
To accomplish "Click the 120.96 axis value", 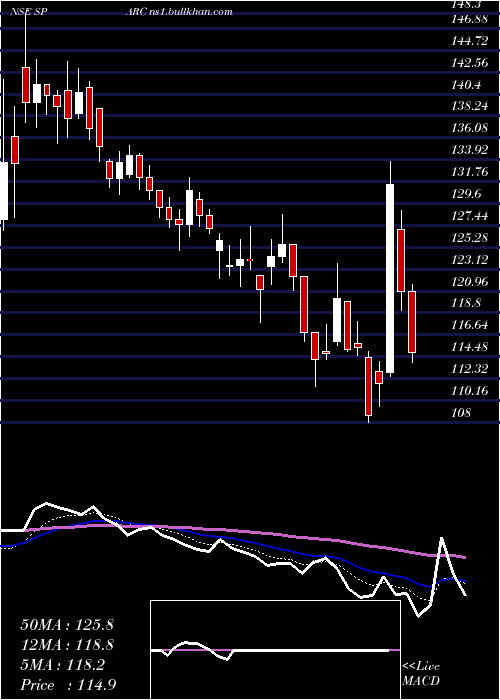I will pyautogui.click(x=470, y=282).
